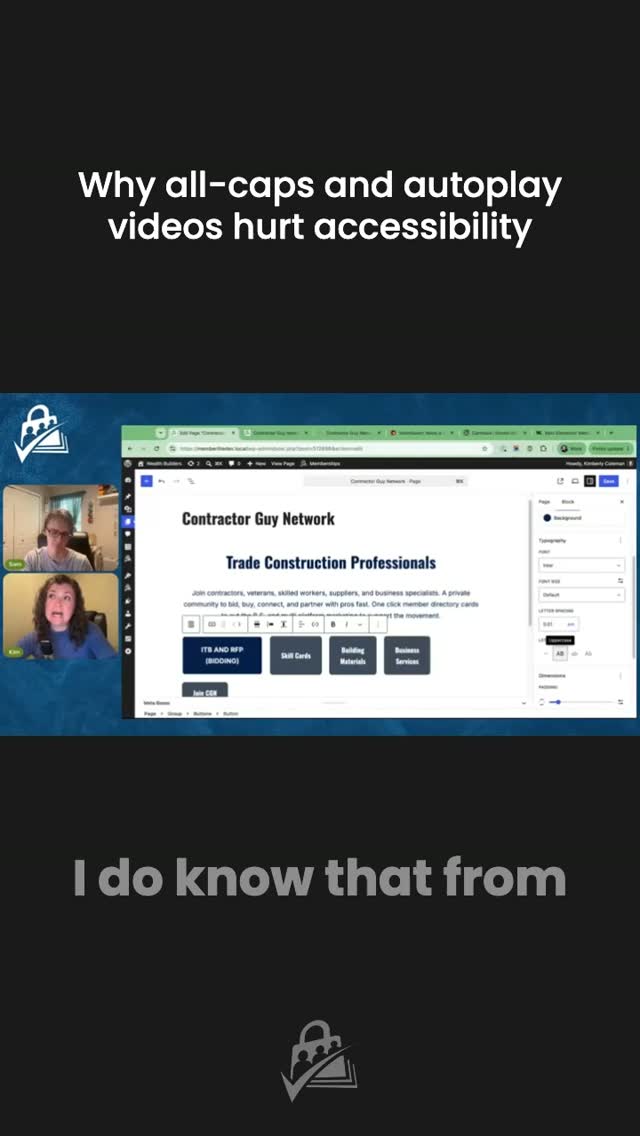Toggle the Settings sidebar icon beside Save
Viewport: 640px width, 1136px height.
(x=590, y=481)
